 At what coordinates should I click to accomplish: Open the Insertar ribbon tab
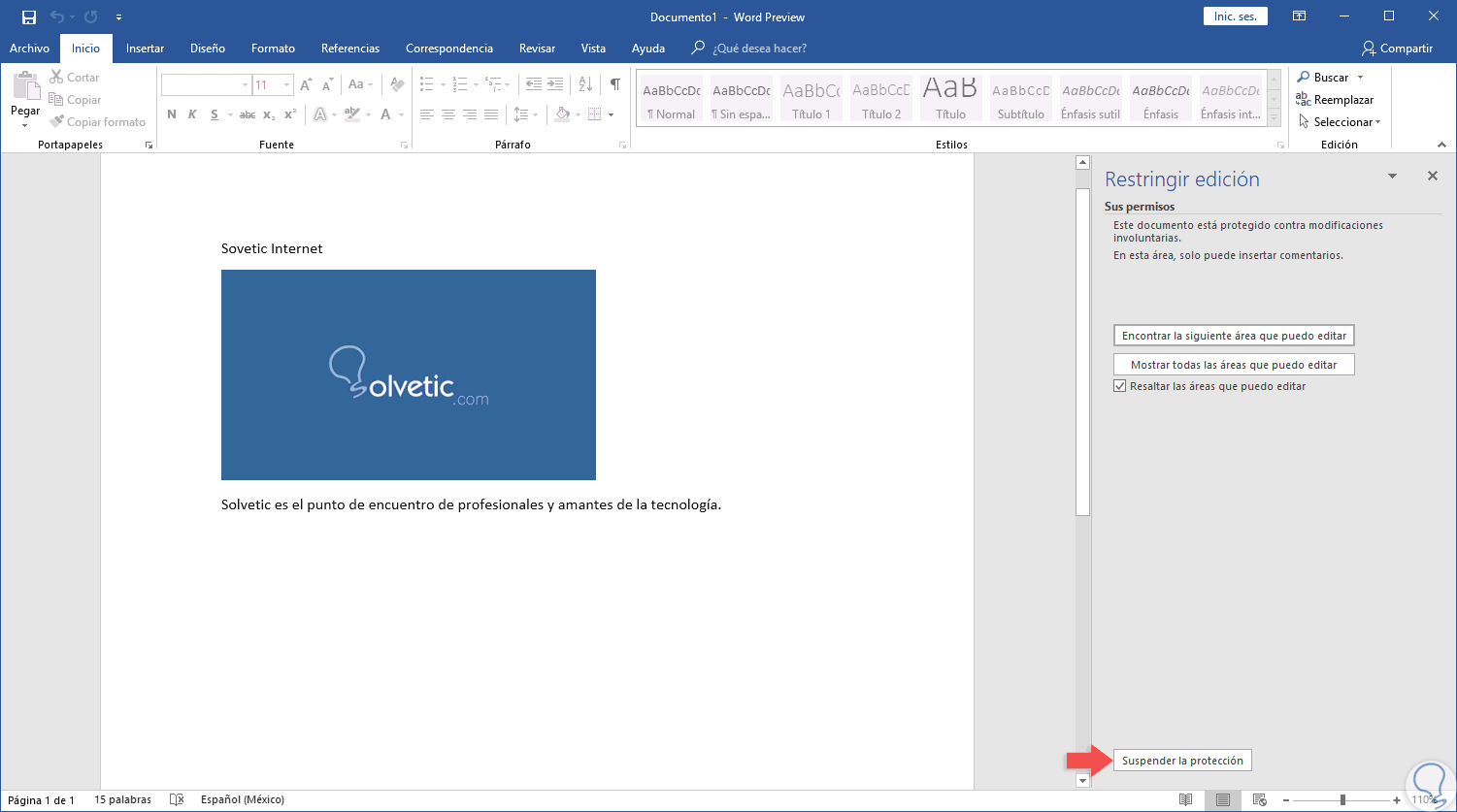coord(145,49)
